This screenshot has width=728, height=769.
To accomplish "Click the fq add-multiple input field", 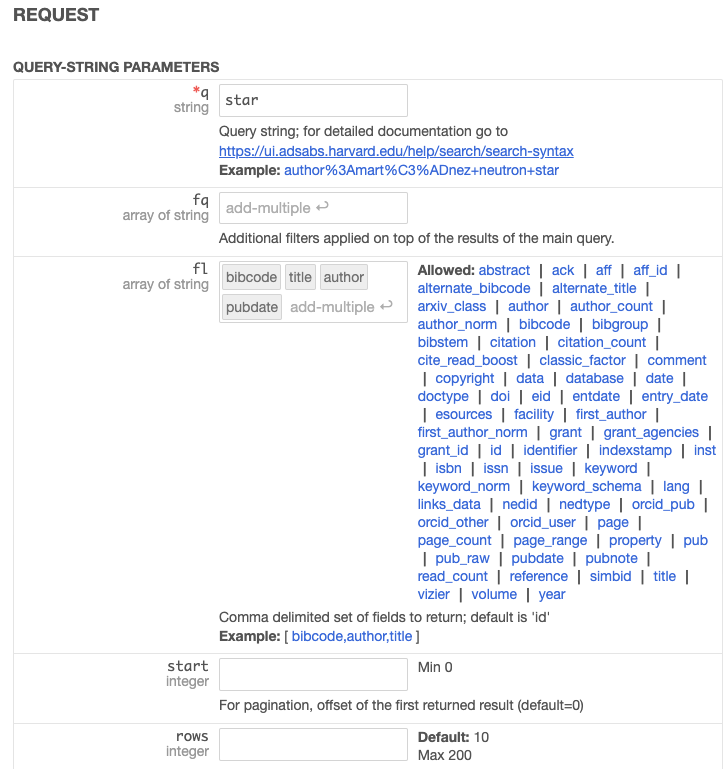I will click(313, 208).
